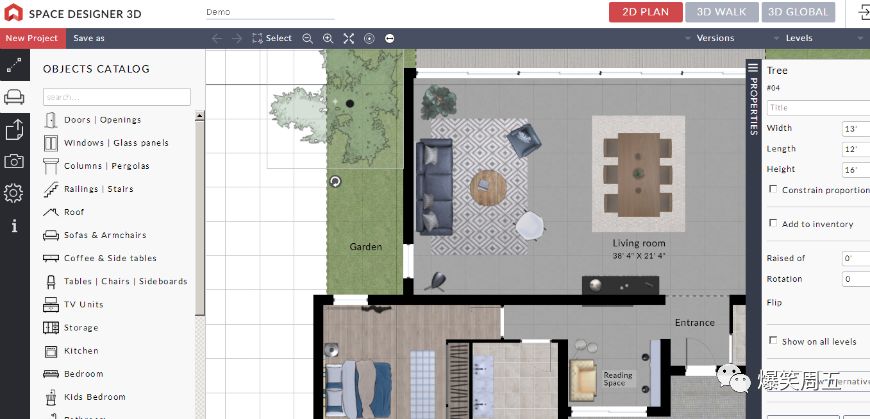The image size is (870, 419).
Task: Open the export/share sidebar icon
Action: click(14, 129)
